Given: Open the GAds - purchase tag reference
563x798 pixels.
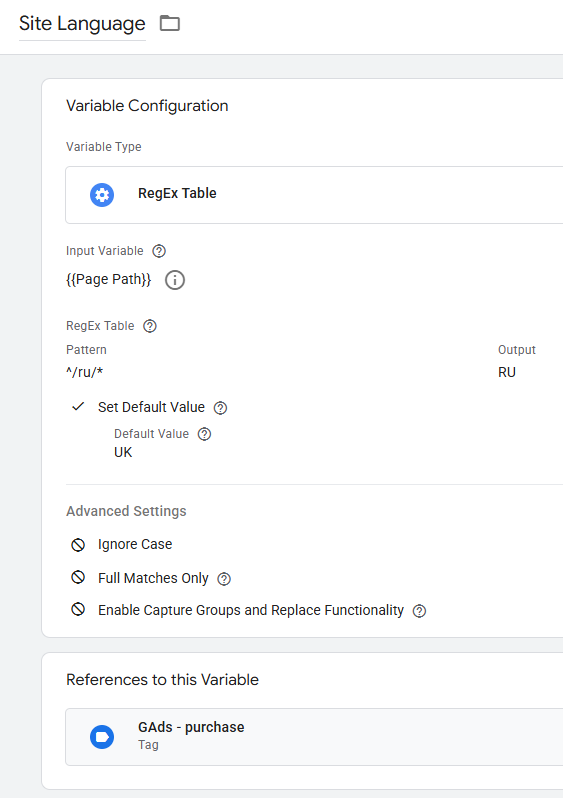Looking at the screenshot, I should [314, 737].
